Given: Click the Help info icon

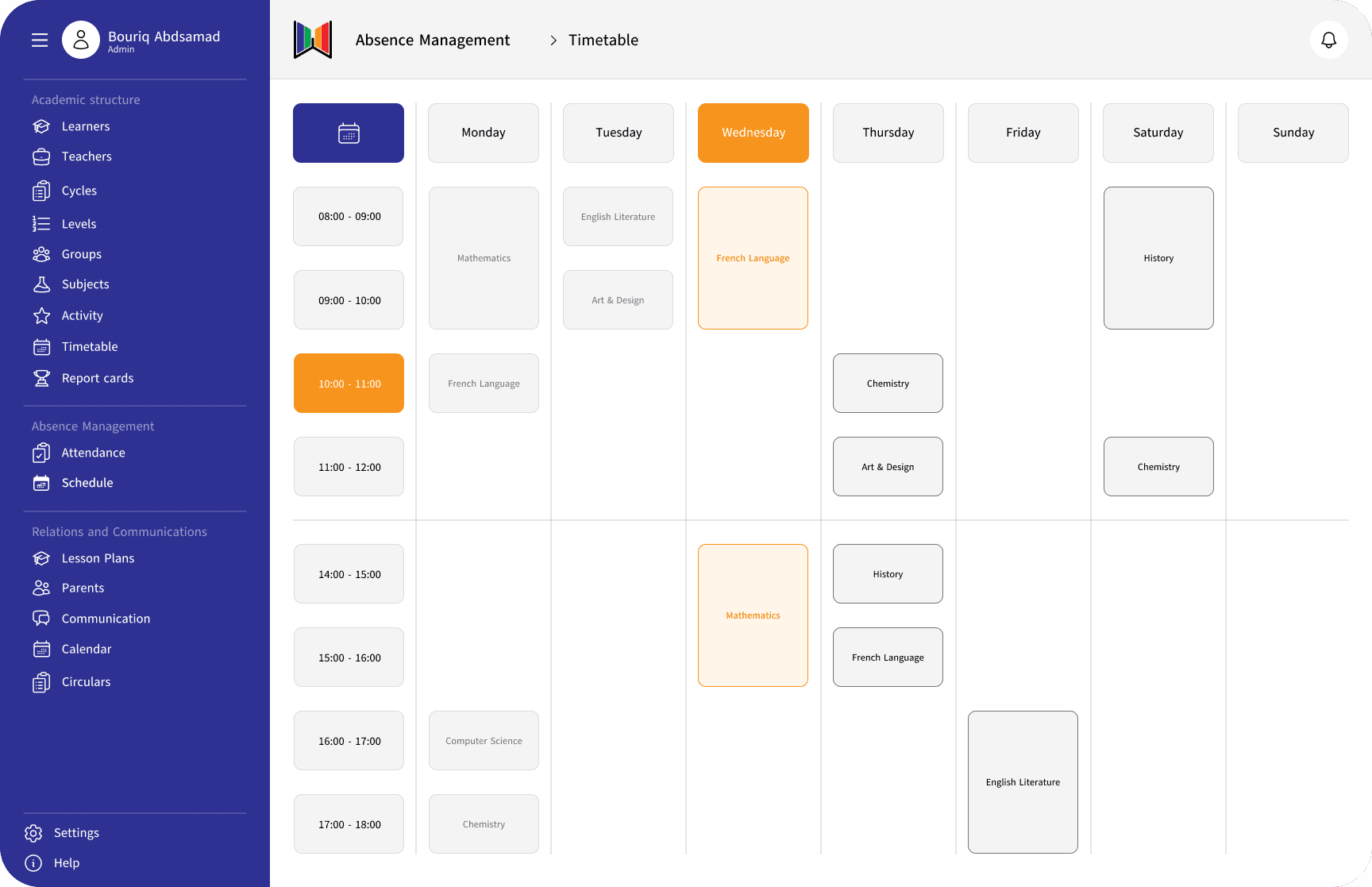Looking at the screenshot, I should [x=33, y=863].
